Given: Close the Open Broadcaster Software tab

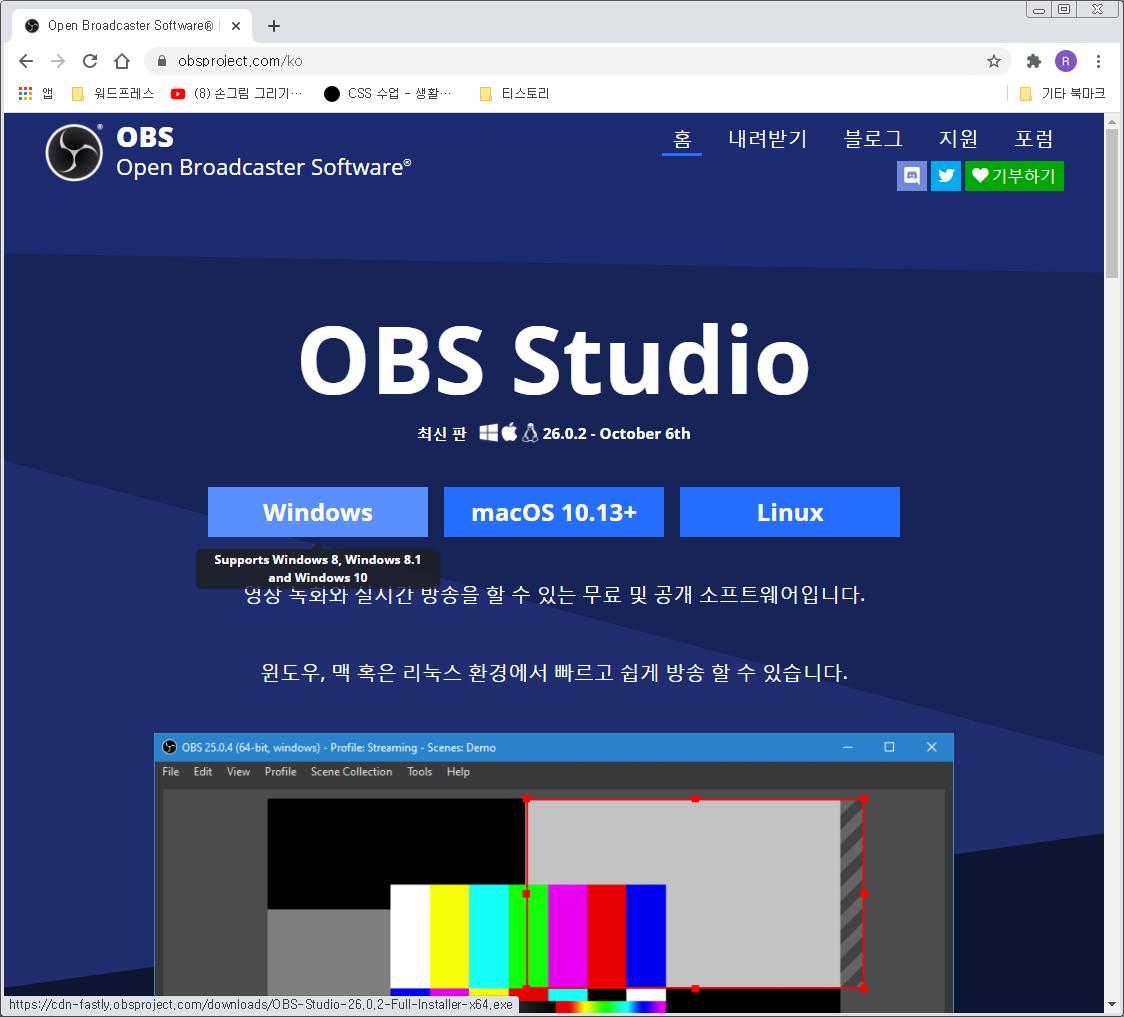Looking at the screenshot, I should click(236, 26).
